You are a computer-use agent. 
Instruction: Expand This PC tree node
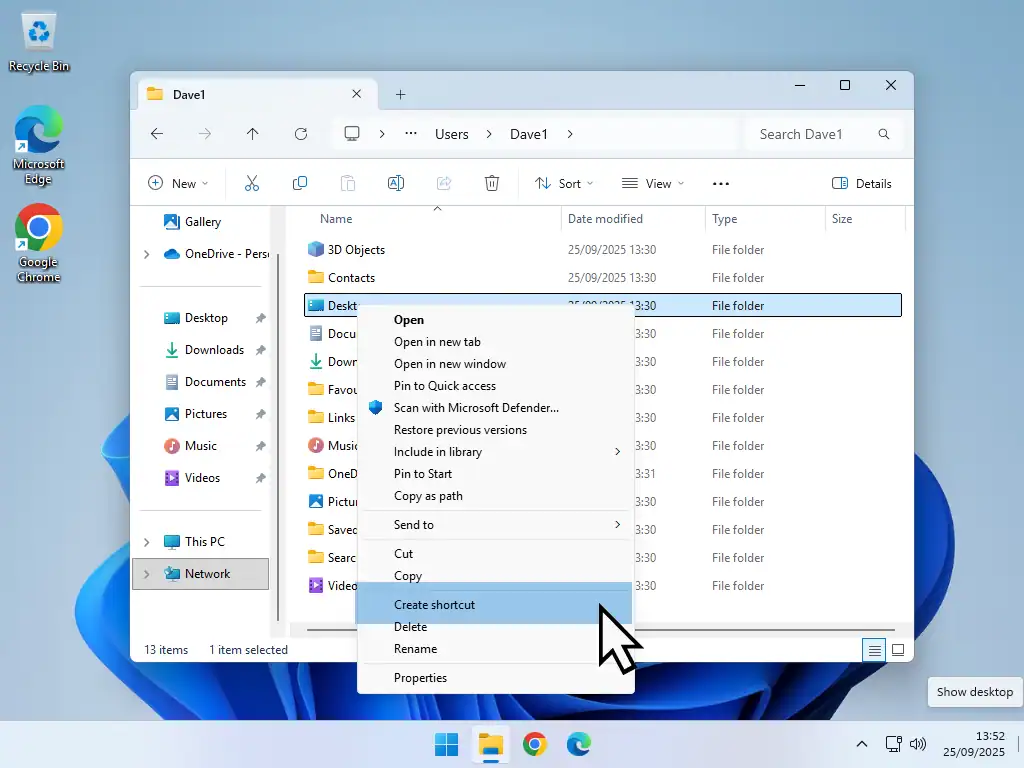click(x=146, y=542)
